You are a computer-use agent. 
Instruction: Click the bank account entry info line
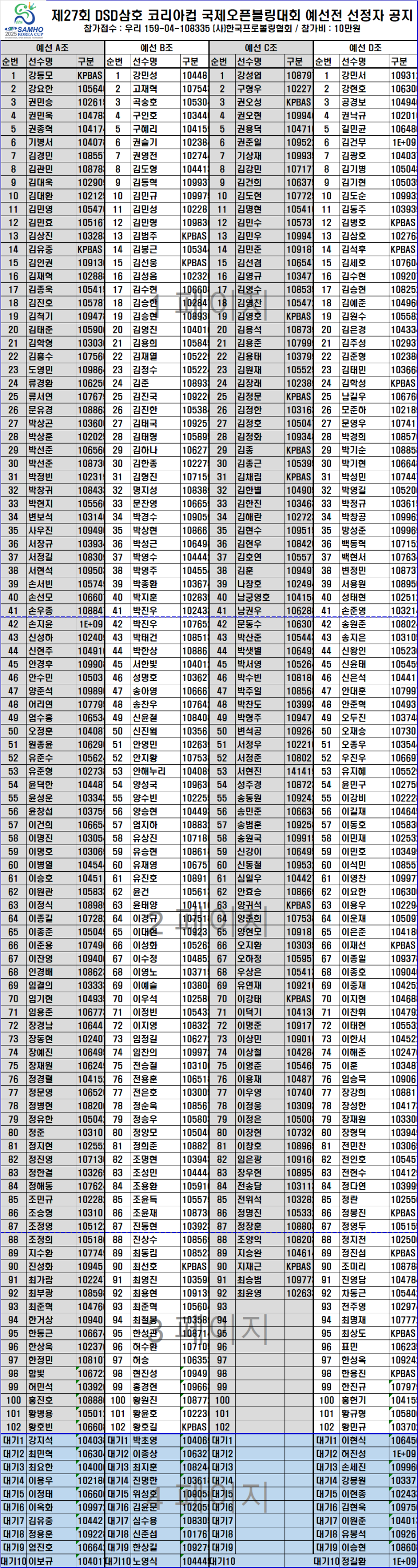click(x=222, y=29)
